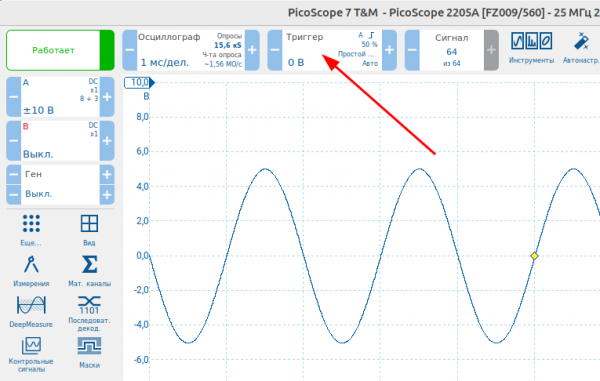Open Последоват. декод. serial decoding
Screen dimensions: 600x381
pyautogui.click(x=90, y=313)
